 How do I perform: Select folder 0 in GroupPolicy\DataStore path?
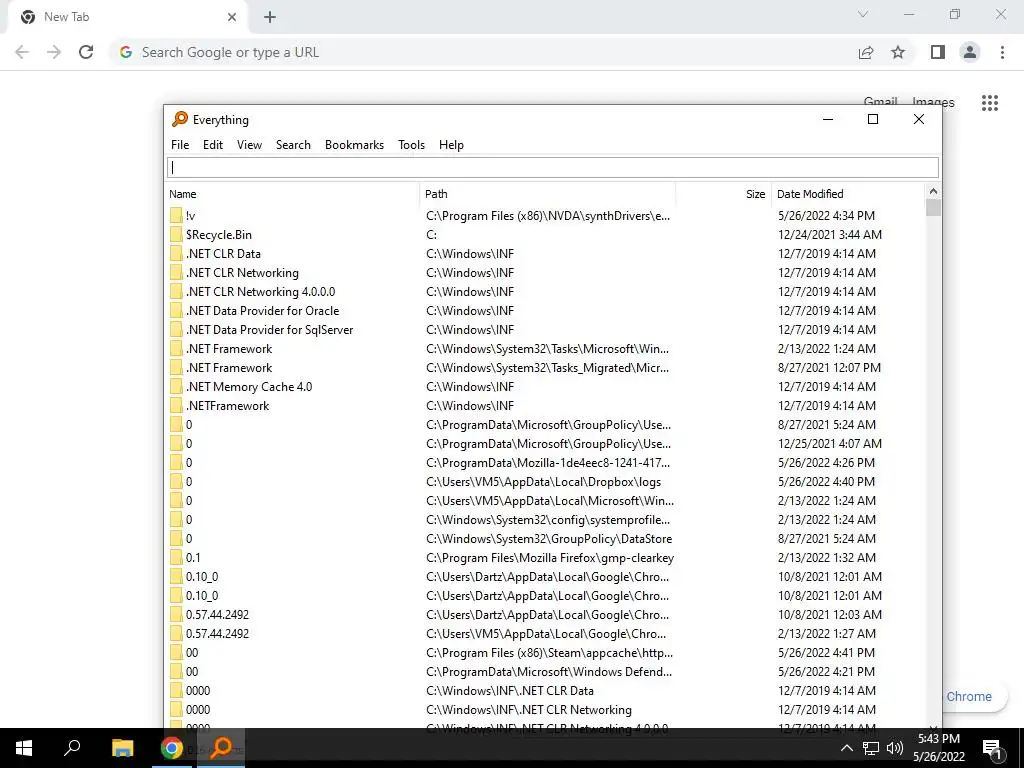(546, 539)
